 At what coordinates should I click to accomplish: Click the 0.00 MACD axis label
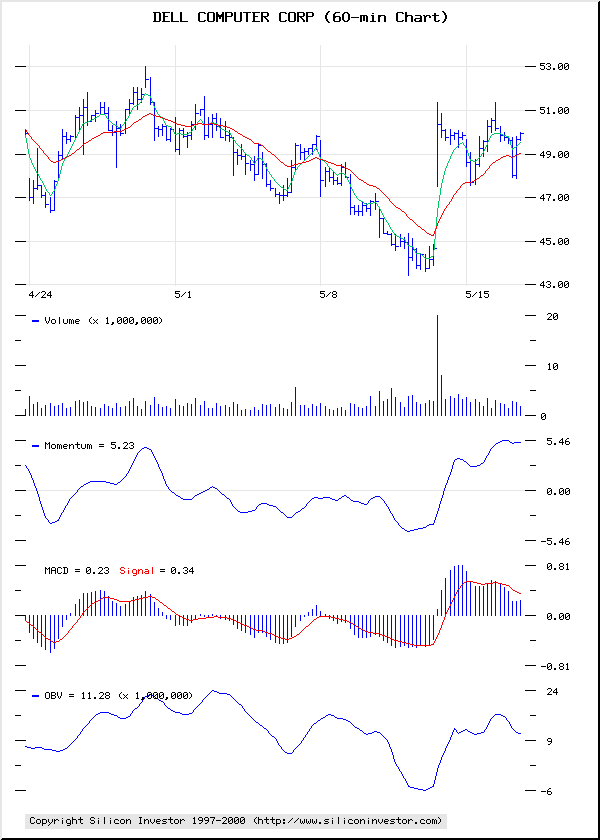pos(557,616)
